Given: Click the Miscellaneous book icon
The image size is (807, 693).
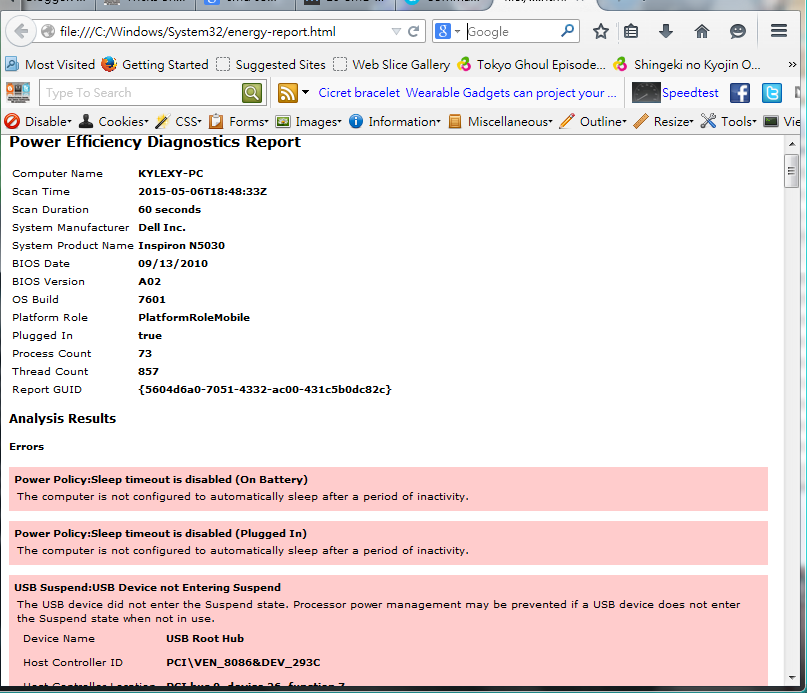Looking at the screenshot, I should [x=455, y=122].
